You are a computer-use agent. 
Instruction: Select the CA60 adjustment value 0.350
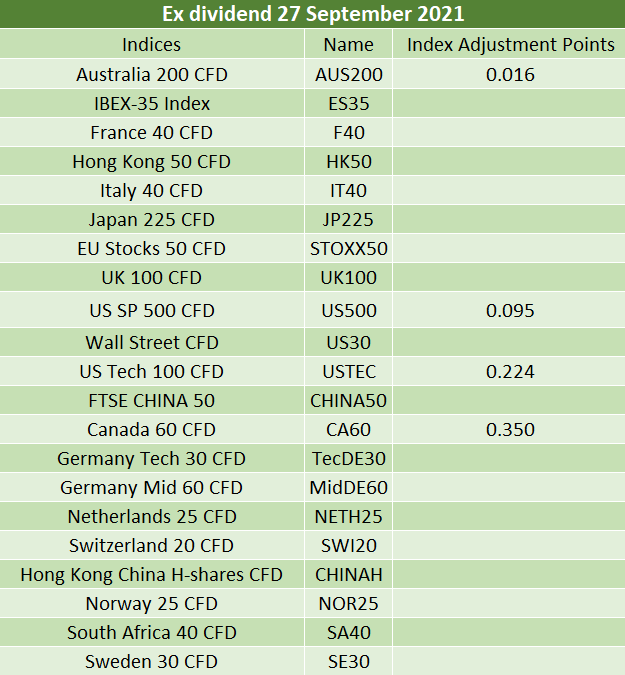click(x=510, y=430)
